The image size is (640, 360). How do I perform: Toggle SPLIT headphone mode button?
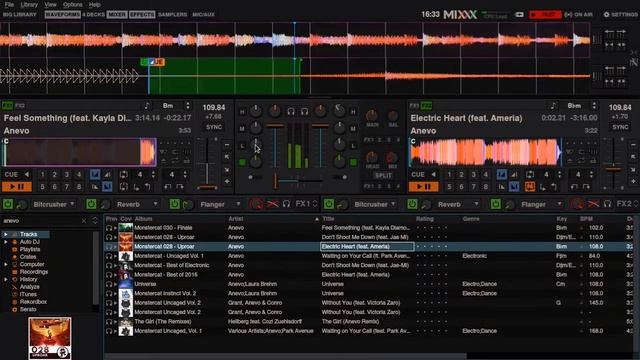pos(383,176)
